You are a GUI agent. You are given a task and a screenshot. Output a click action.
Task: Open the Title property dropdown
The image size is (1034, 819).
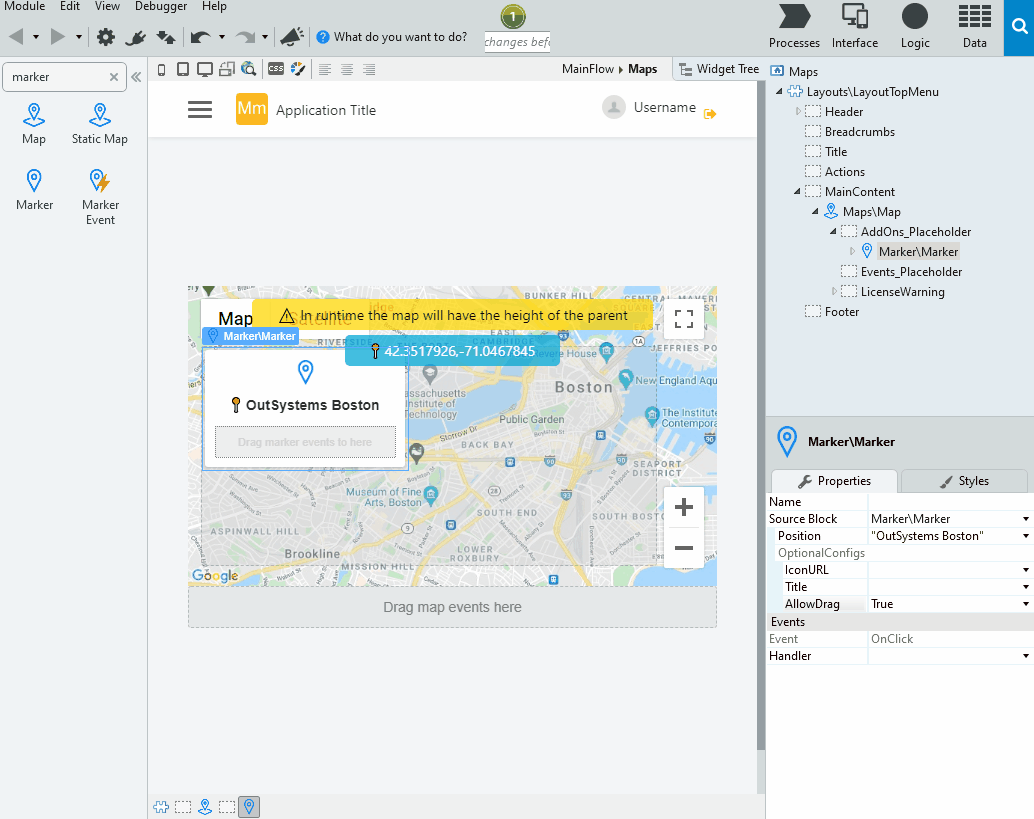click(x=1025, y=587)
